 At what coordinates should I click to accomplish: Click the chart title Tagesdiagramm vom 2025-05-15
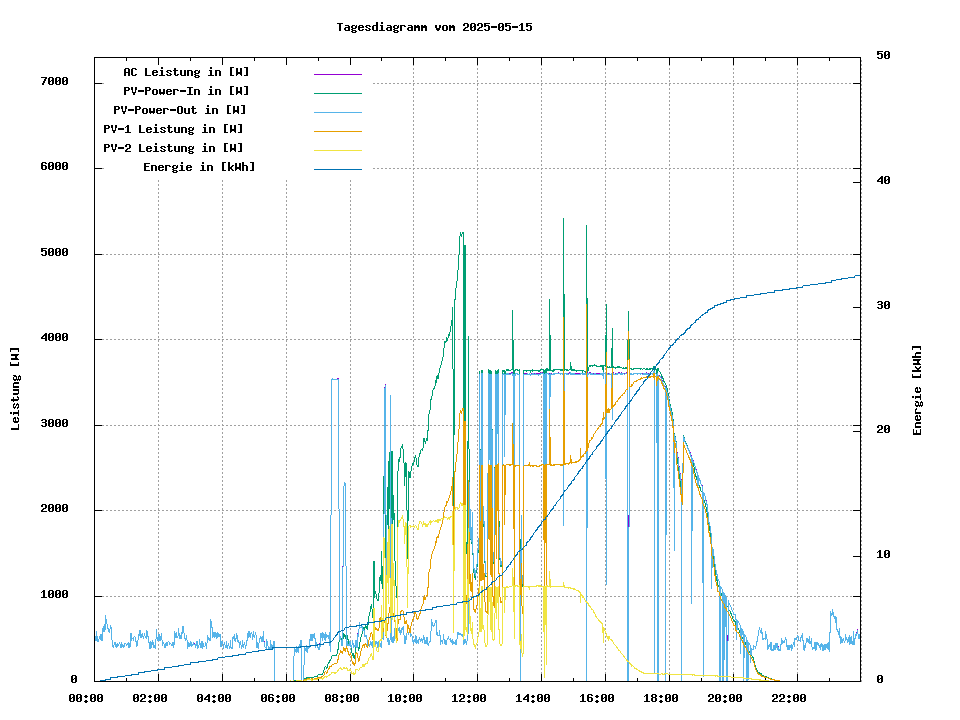click(x=435, y=27)
